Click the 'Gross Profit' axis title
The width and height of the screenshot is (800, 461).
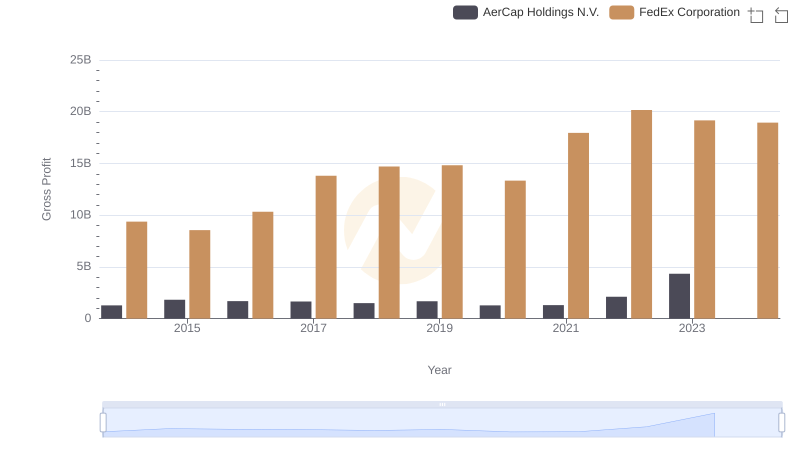tap(46, 189)
